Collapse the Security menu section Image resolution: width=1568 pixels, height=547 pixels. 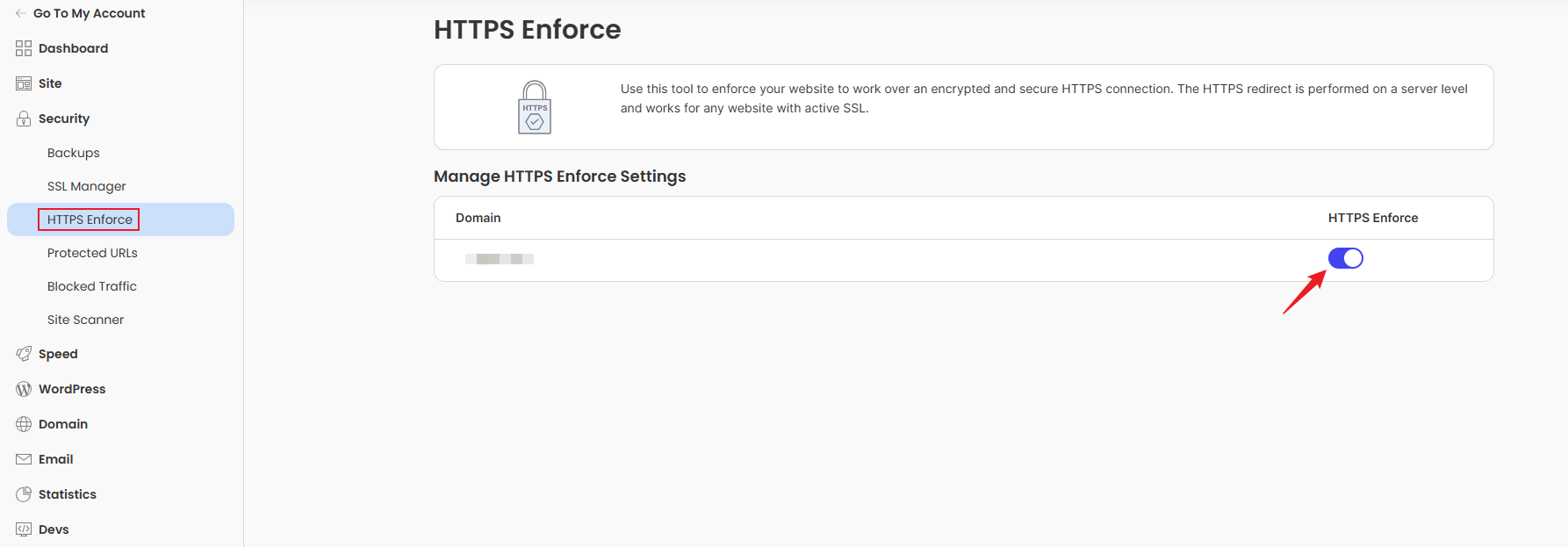click(64, 119)
